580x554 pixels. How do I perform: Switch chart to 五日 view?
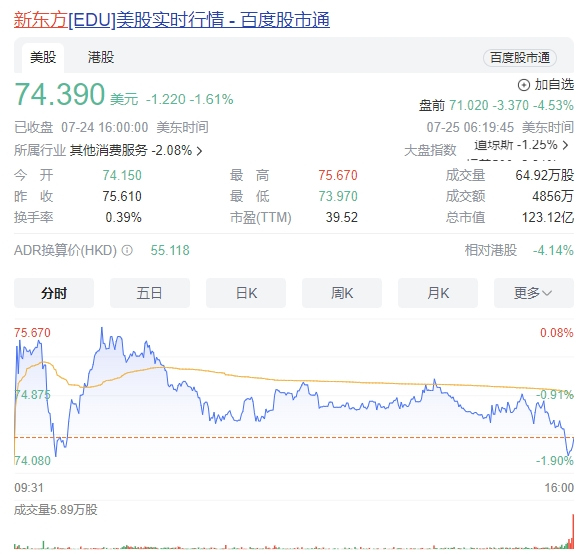pos(150,293)
